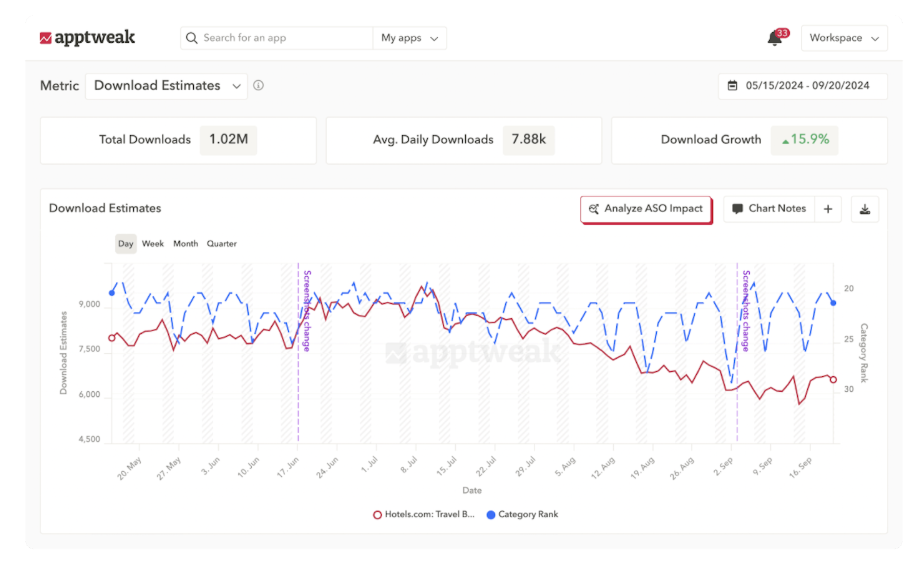Click the calendar icon in date range
This screenshot has width=922, height=566.
733,86
